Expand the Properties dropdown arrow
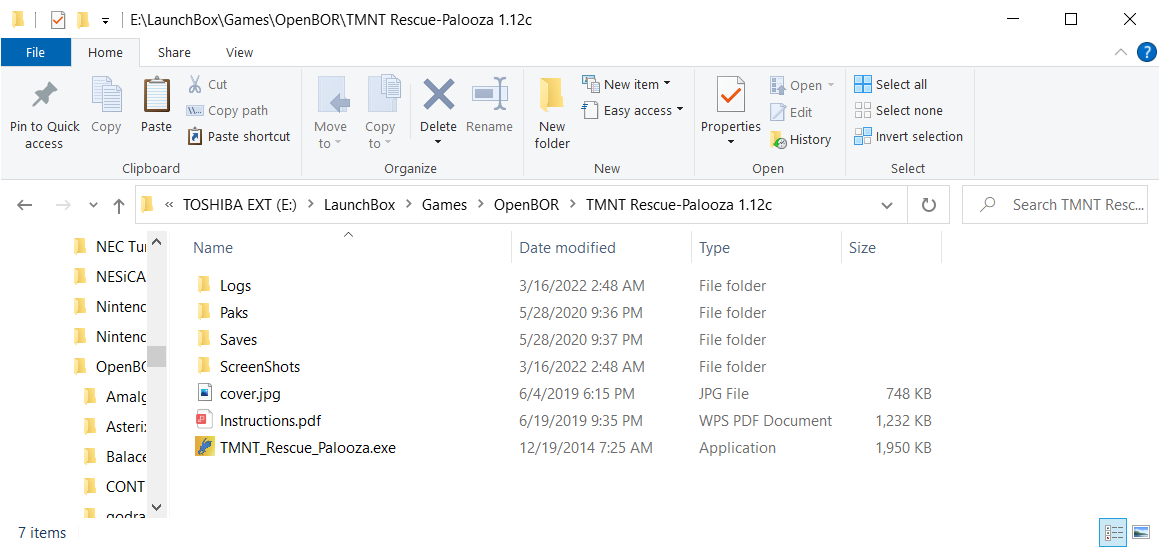Viewport: 1159px width, 547px height. pyautogui.click(x=730, y=140)
